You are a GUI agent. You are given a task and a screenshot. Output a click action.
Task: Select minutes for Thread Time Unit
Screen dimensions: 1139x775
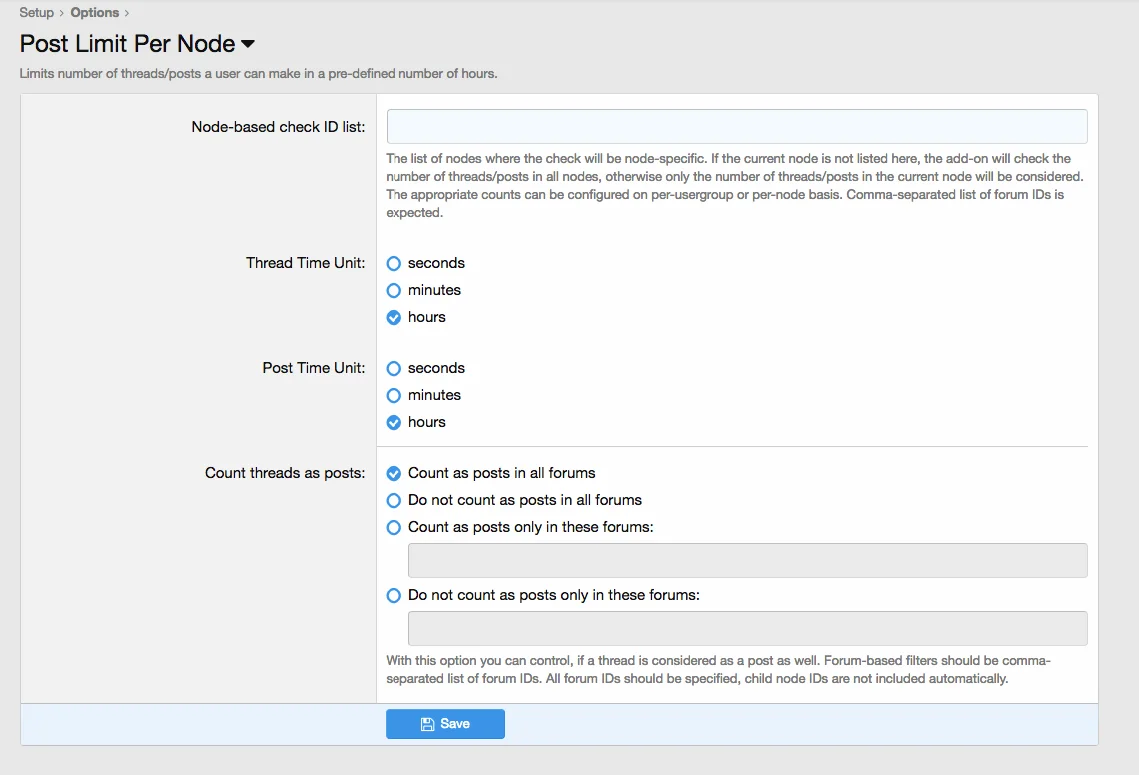[394, 290]
